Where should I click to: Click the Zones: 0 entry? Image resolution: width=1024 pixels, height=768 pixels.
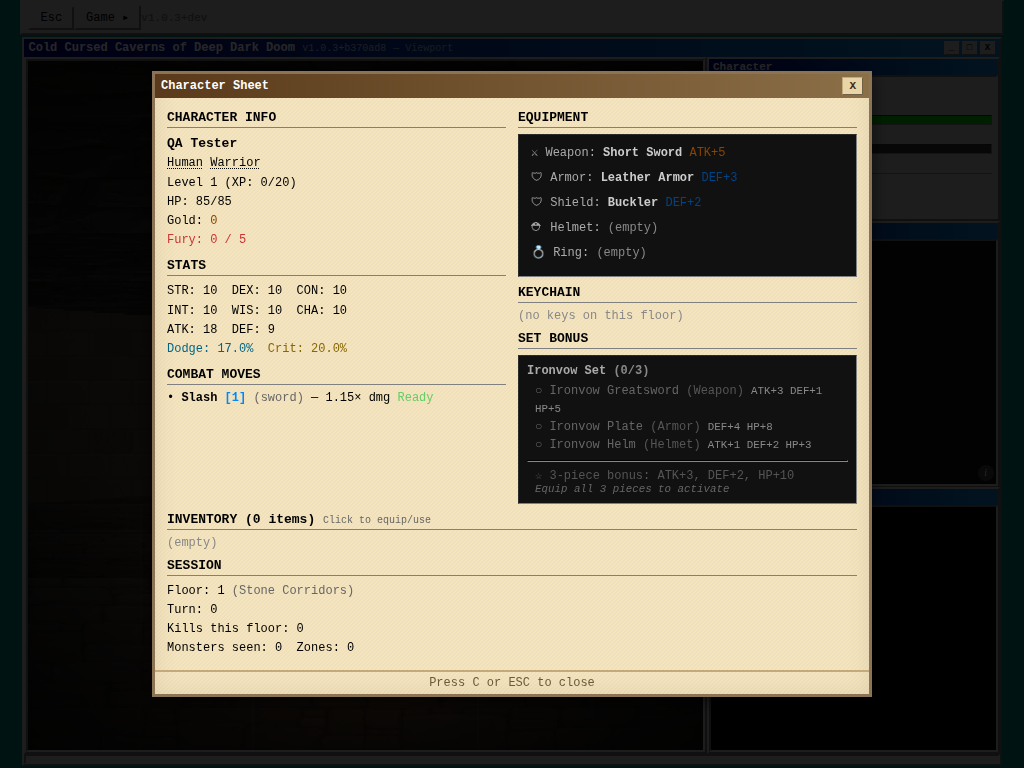point(325,647)
